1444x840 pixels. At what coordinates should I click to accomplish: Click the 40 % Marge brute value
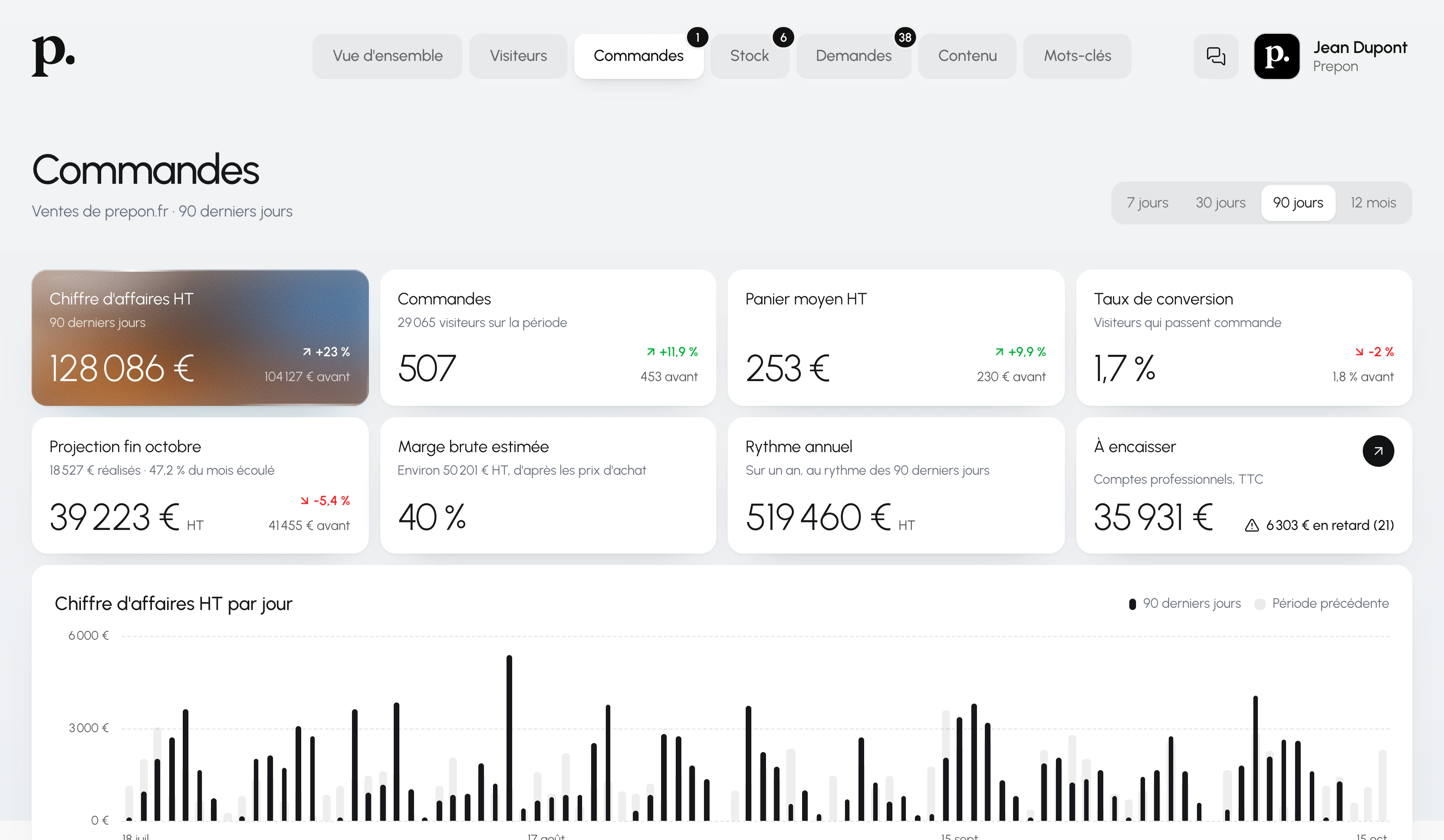coord(431,517)
